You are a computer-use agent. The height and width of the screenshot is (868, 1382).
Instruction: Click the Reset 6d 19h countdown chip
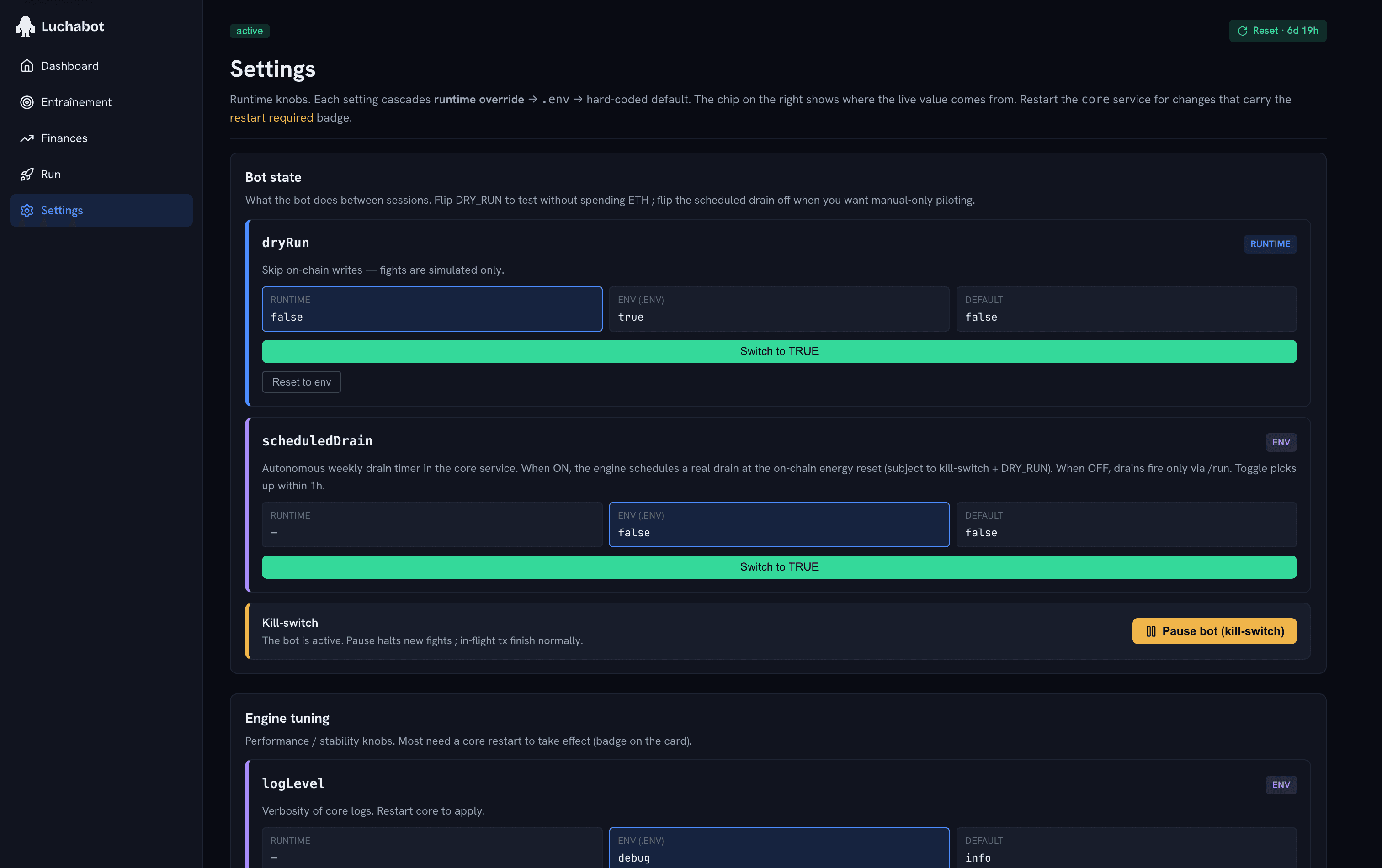pyautogui.click(x=1277, y=31)
